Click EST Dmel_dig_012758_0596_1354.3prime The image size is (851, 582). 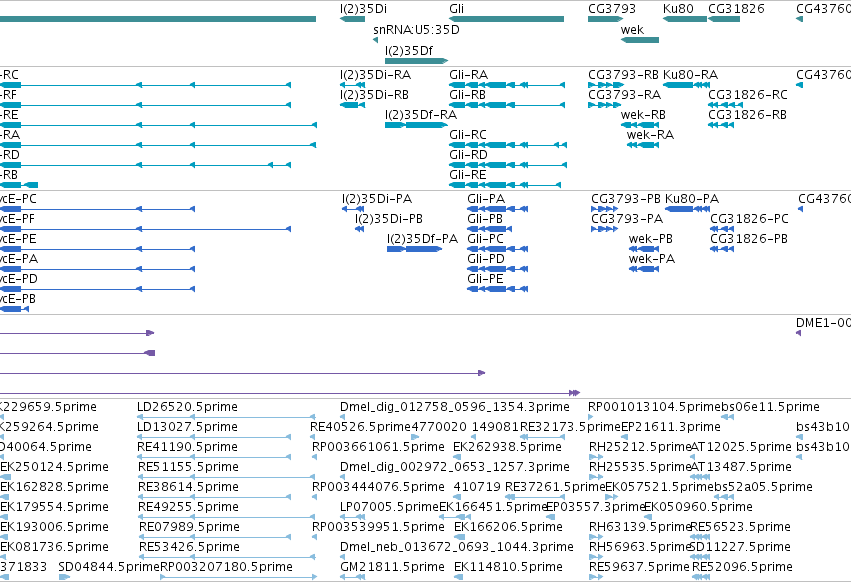(x=455, y=407)
